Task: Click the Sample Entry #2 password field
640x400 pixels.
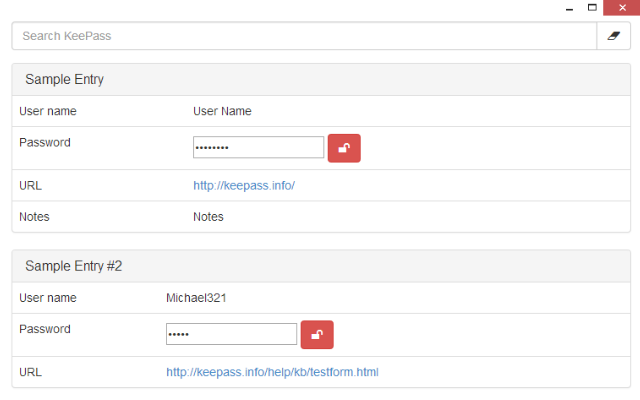Action: point(231,334)
